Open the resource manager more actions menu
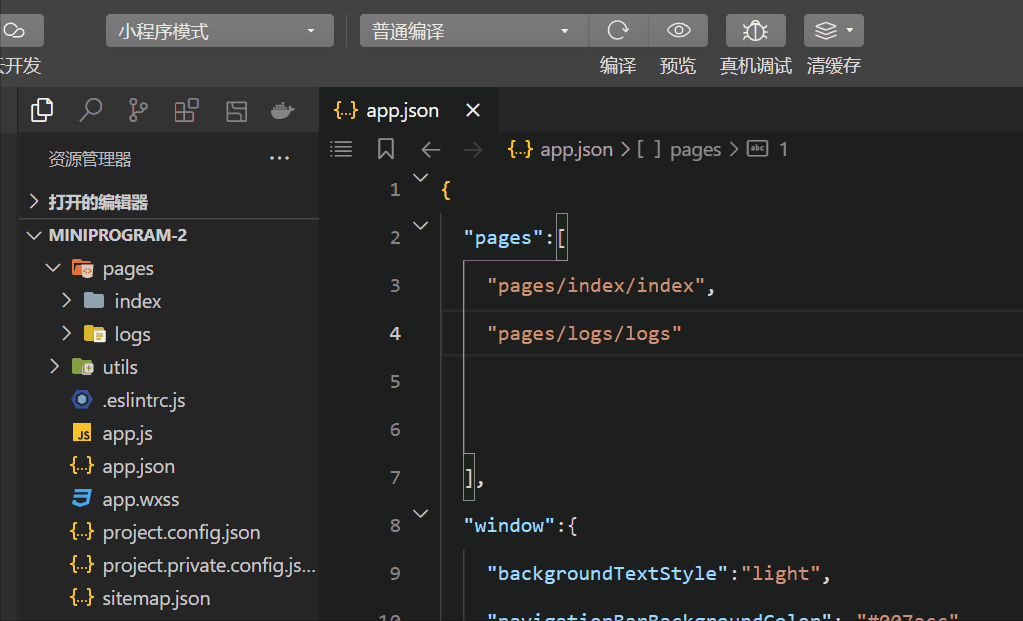Image resolution: width=1023 pixels, height=621 pixels. [279, 158]
